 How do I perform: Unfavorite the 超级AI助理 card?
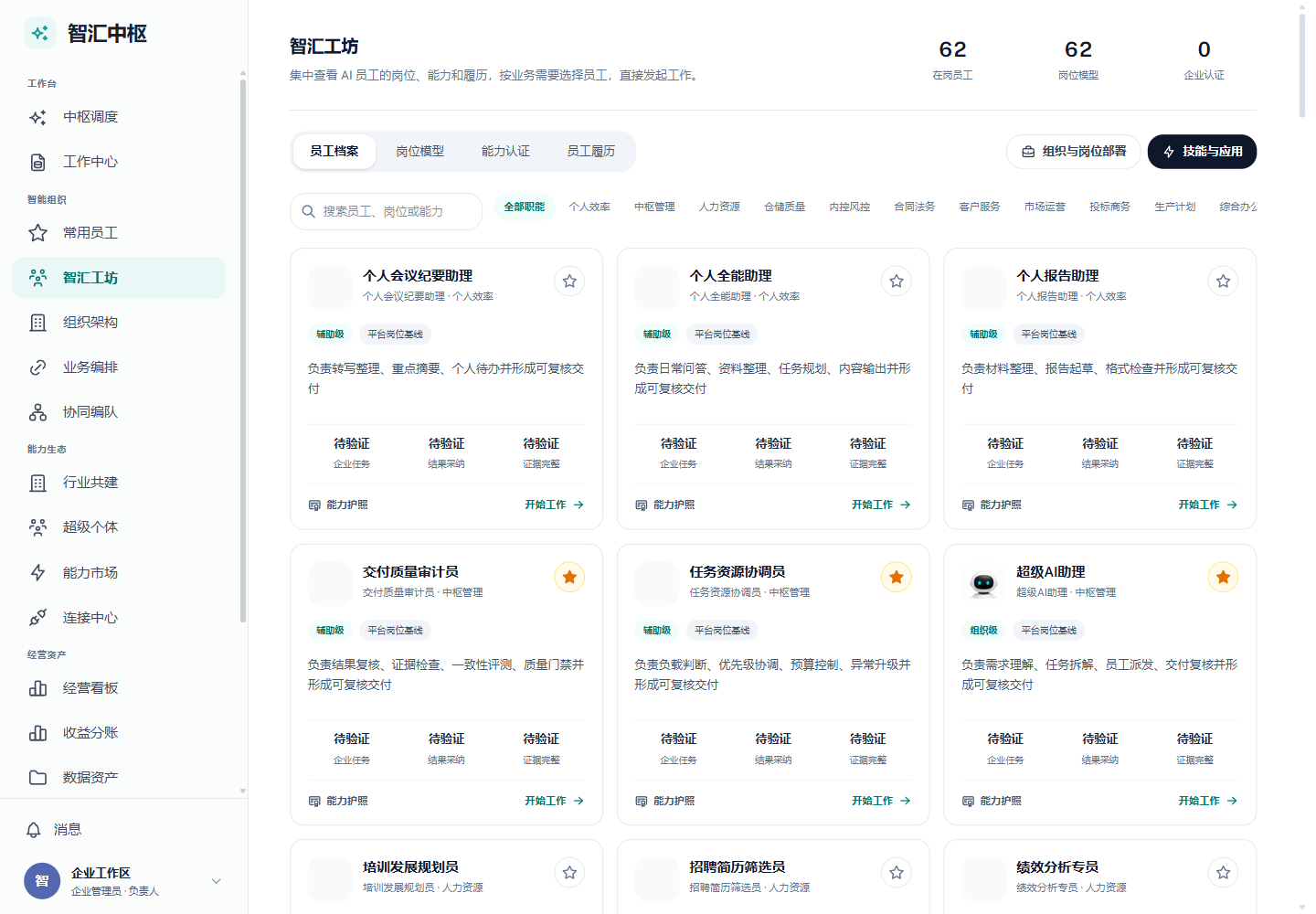coord(1223,577)
